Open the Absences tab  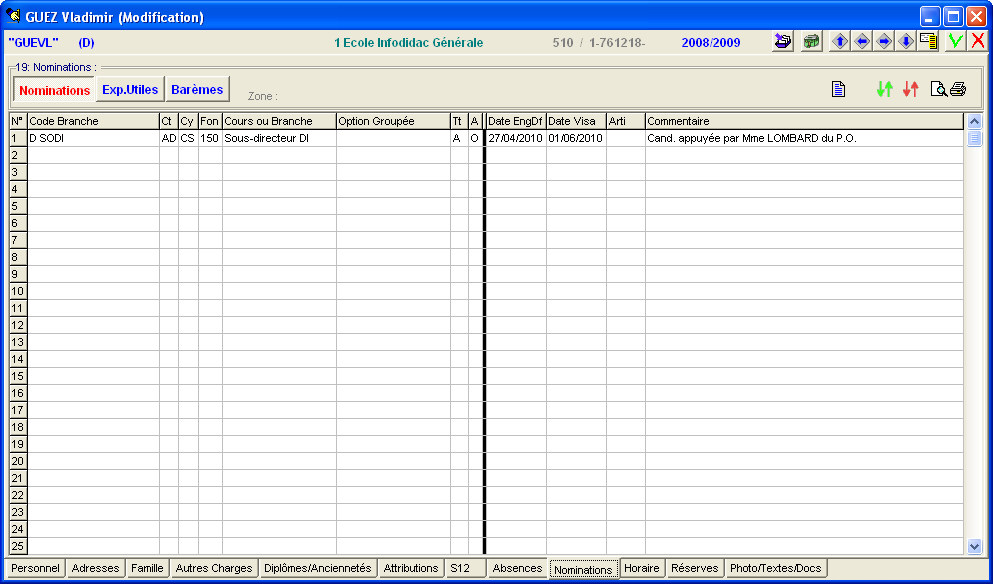click(517, 568)
